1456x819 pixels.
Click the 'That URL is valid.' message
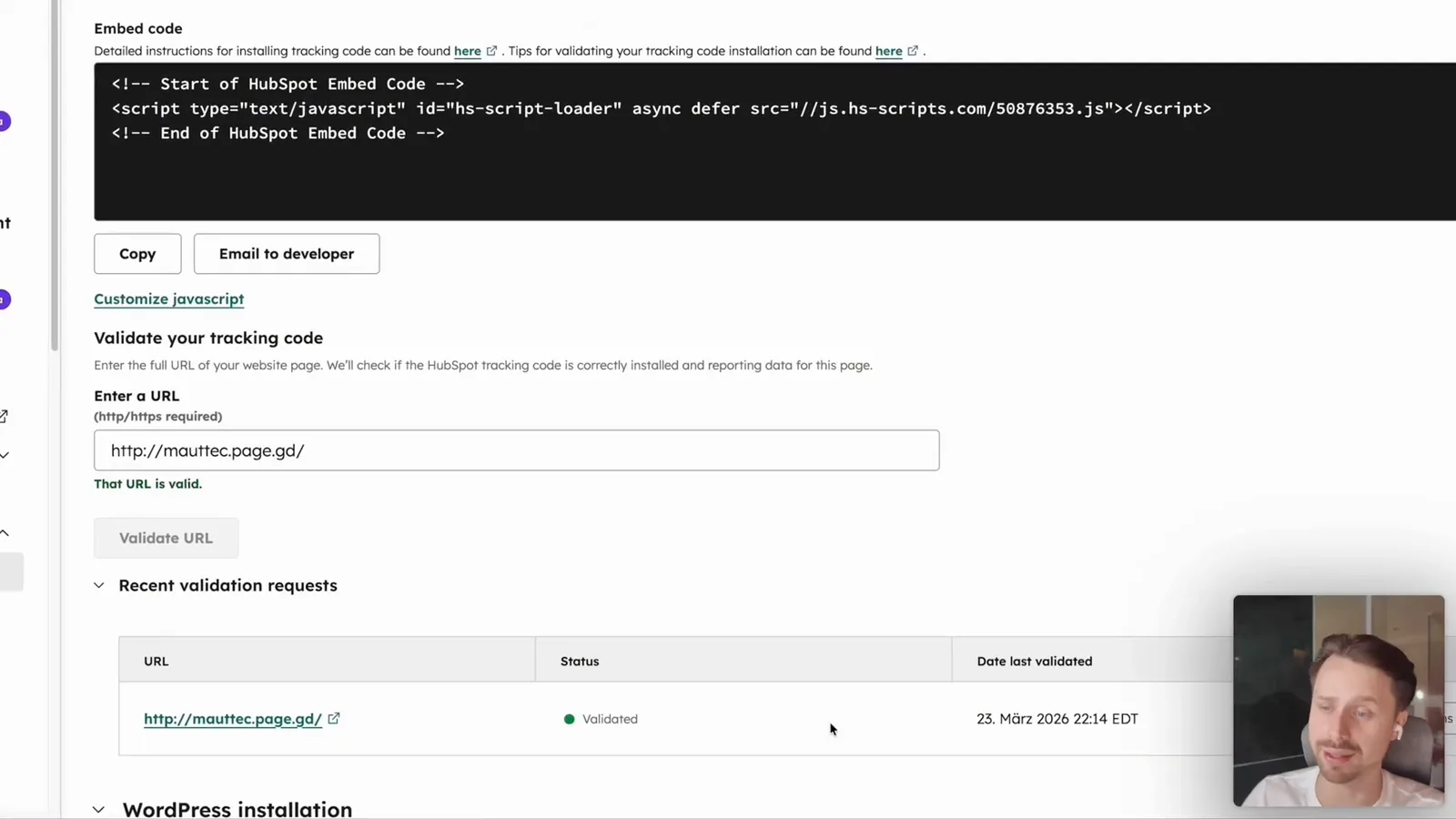148,484
